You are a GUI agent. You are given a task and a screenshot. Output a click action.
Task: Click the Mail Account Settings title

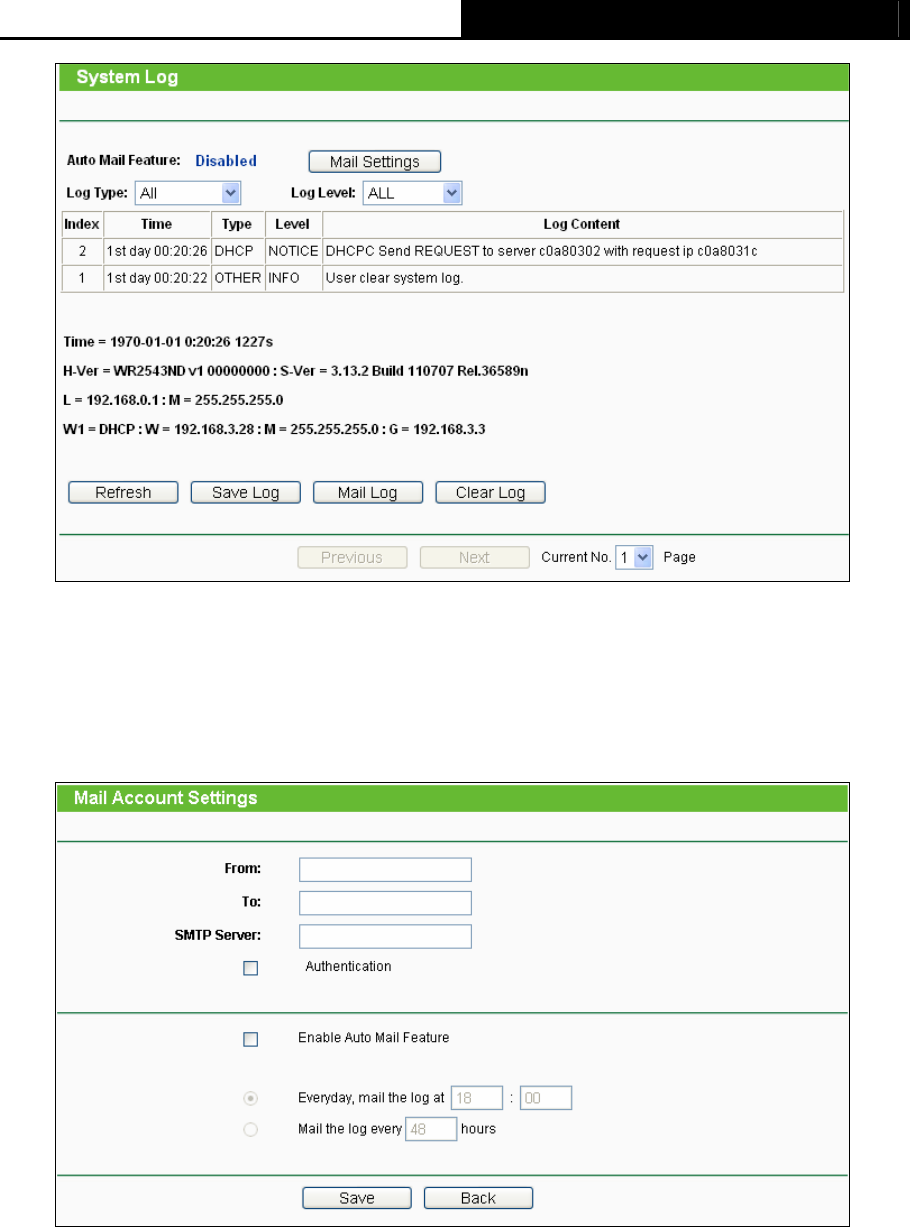click(166, 798)
